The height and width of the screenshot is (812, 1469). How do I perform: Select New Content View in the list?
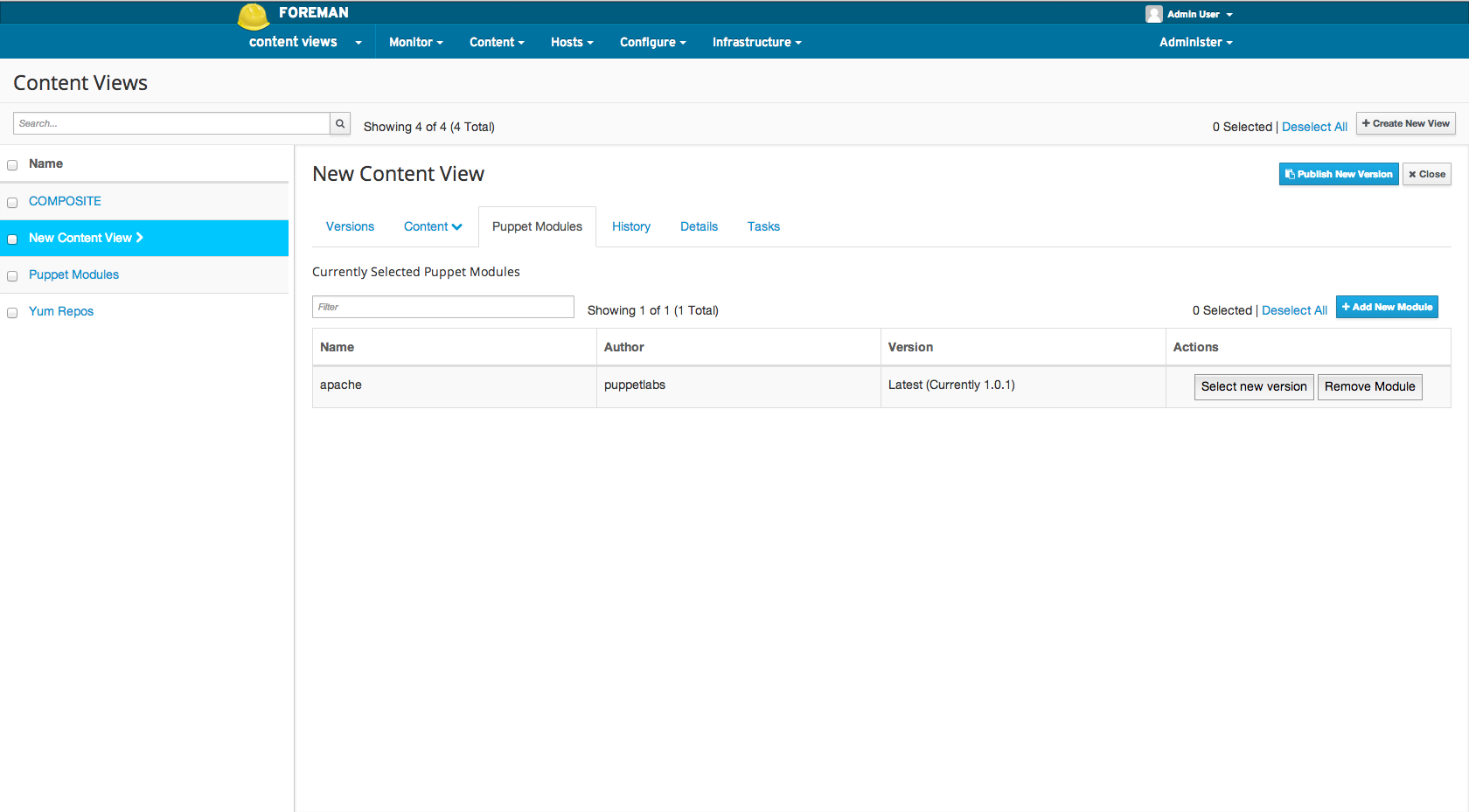86,238
